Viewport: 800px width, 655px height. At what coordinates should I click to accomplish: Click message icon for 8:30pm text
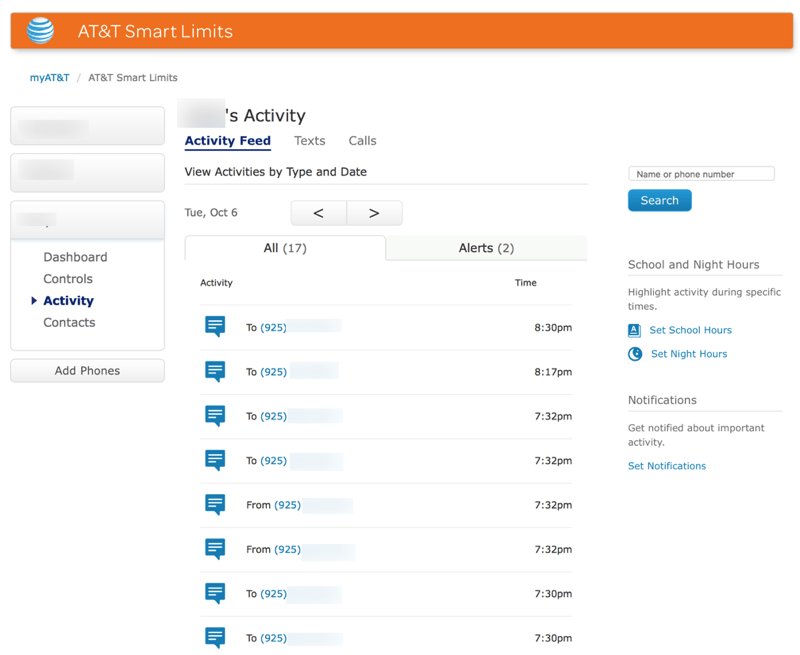(215, 326)
